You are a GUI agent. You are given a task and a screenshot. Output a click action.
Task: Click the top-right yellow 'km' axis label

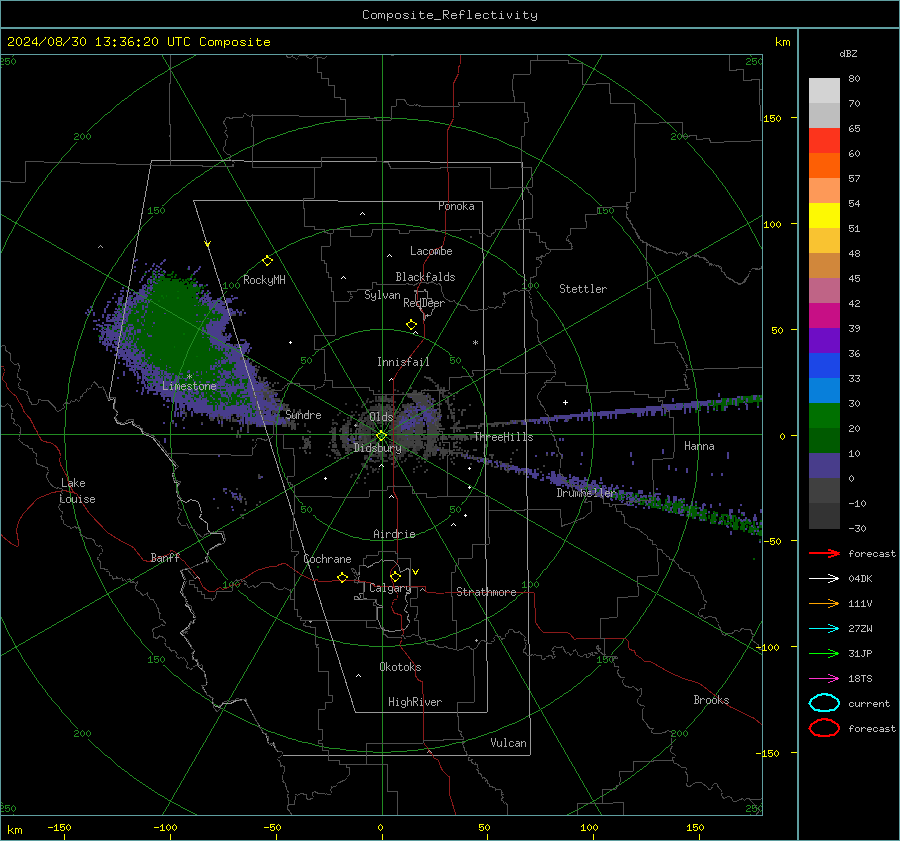coord(782,42)
